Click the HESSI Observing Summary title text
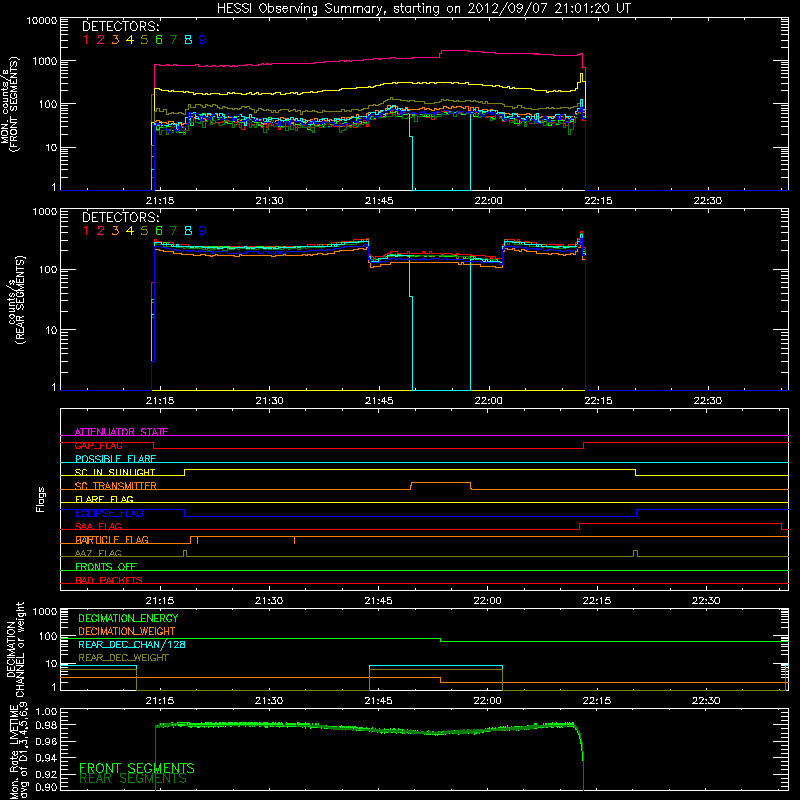This screenshot has height=800, width=800. pyautogui.click(x=424, y=8)
